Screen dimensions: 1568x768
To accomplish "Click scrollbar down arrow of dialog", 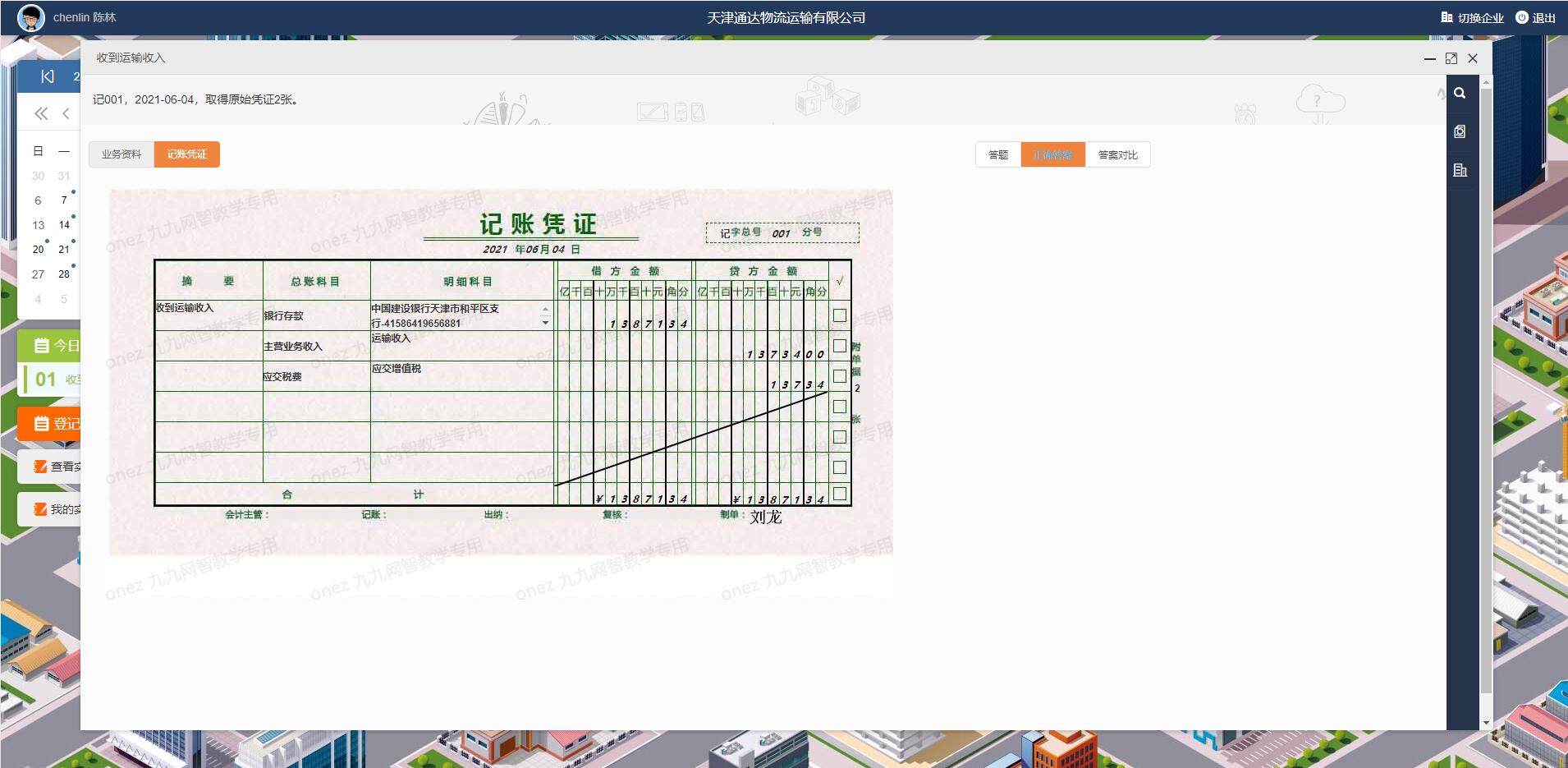I will point(1486,724).
